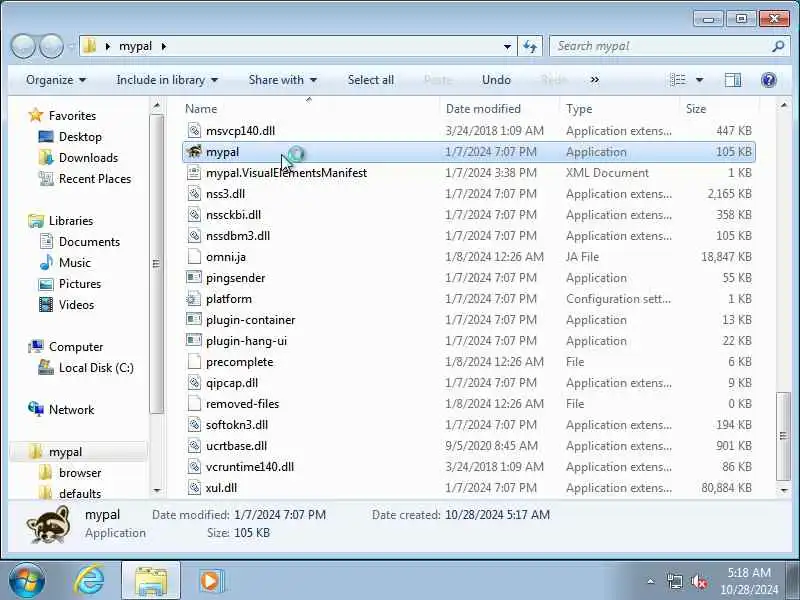Expand the mypal breadcrumb arrow
This screenshot has width=800, height=600.
164,46
